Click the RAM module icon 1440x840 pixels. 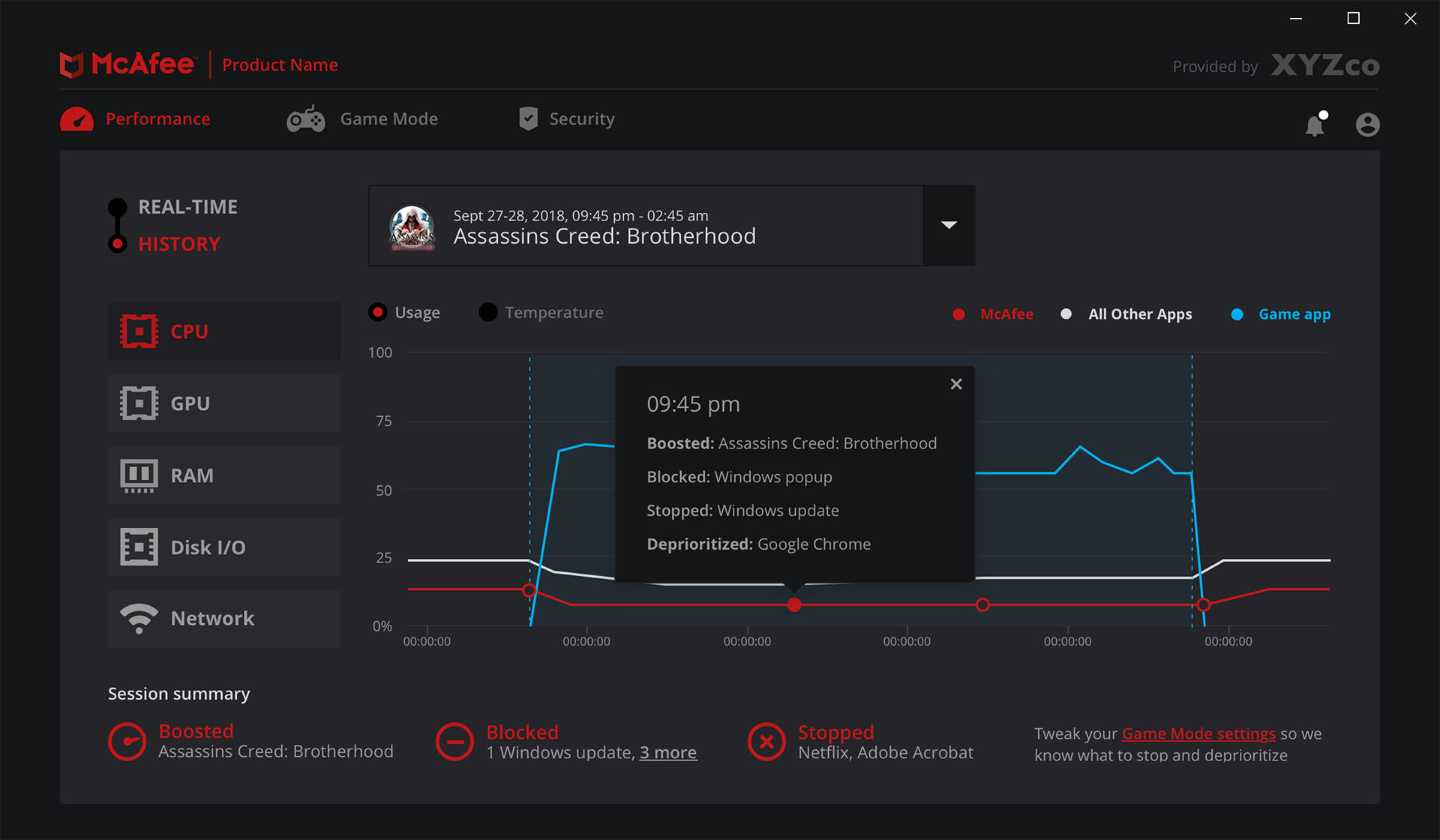tap(139, 475)
